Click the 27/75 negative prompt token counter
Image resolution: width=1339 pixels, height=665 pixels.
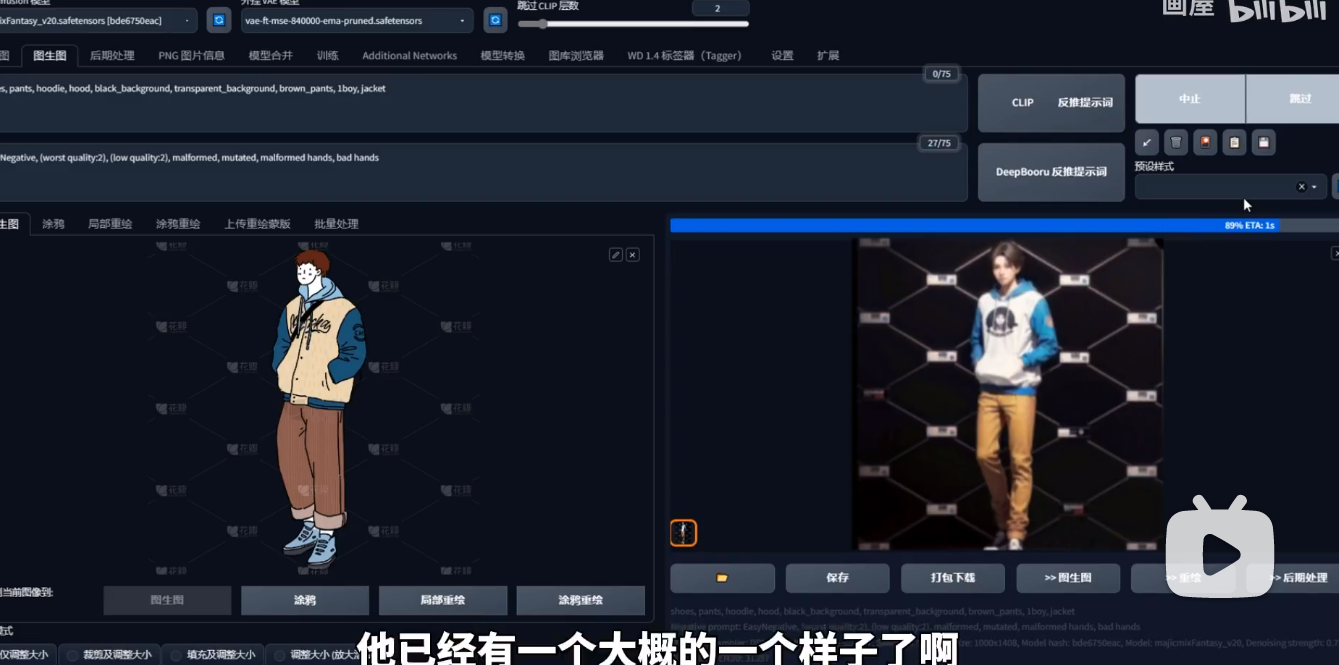point(939,143)
